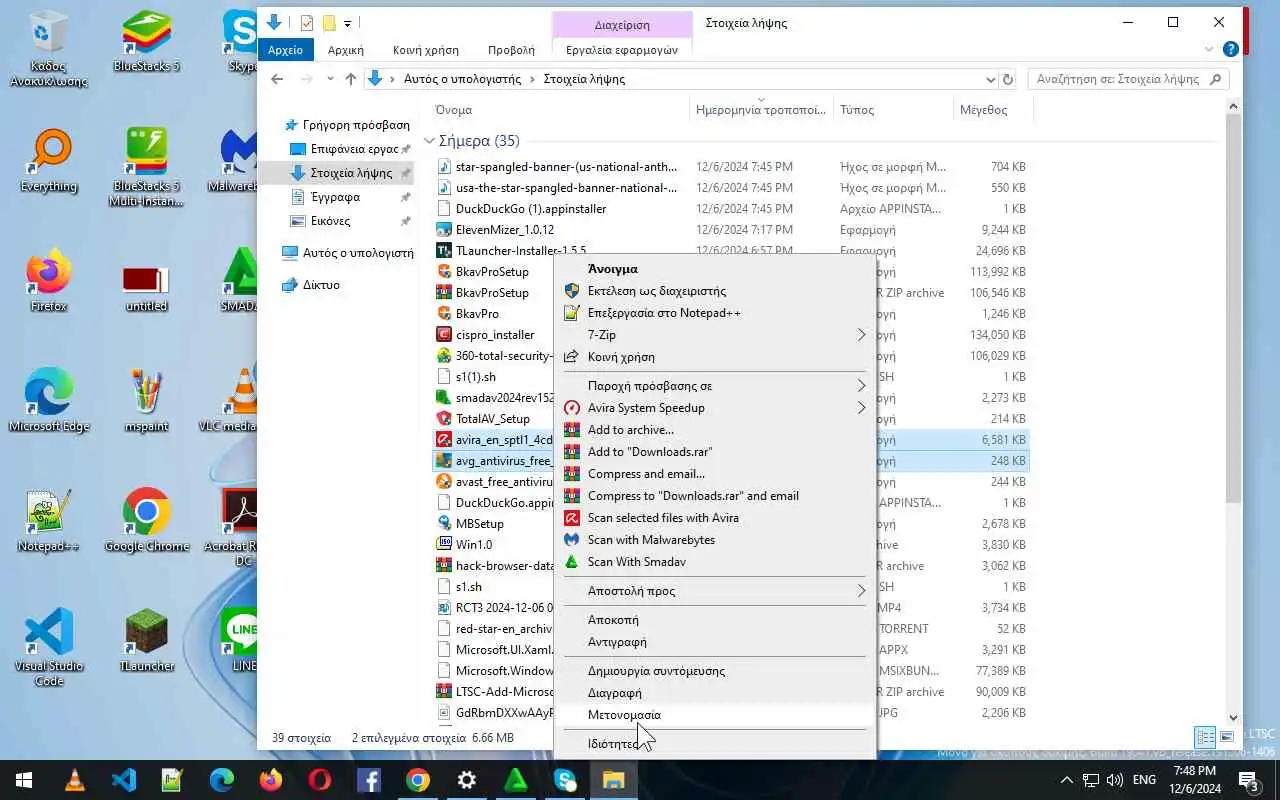Sort by Όνομα column header
Viewport: 1280px width, 800px height.
[560, 110]
